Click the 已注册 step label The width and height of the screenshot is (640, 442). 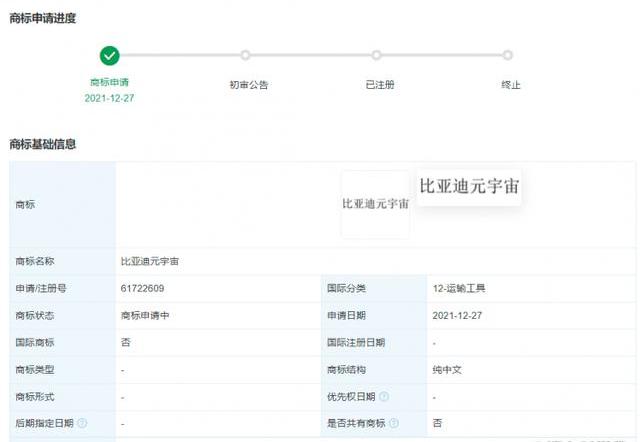pyautogui.click(x=380, y=85)
